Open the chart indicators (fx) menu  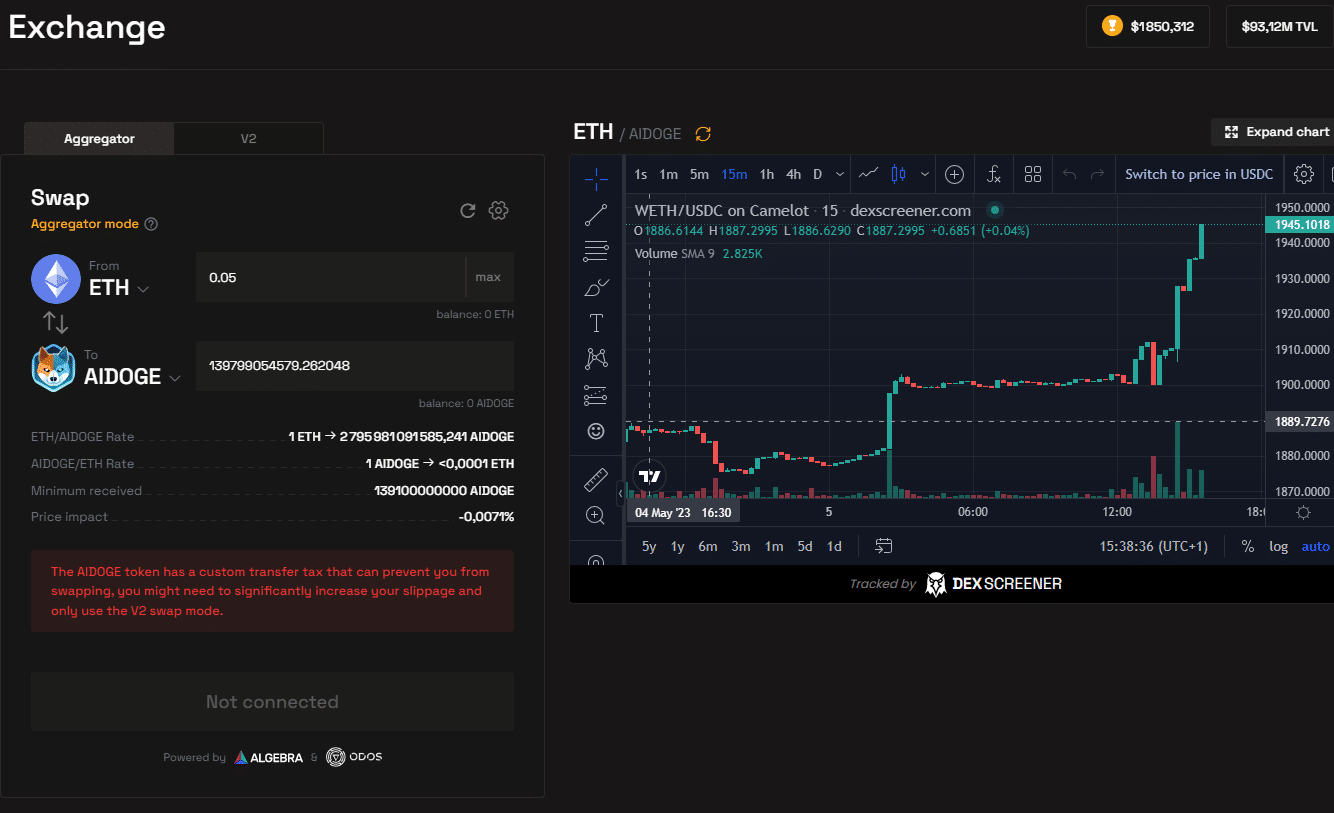[993, 174]
